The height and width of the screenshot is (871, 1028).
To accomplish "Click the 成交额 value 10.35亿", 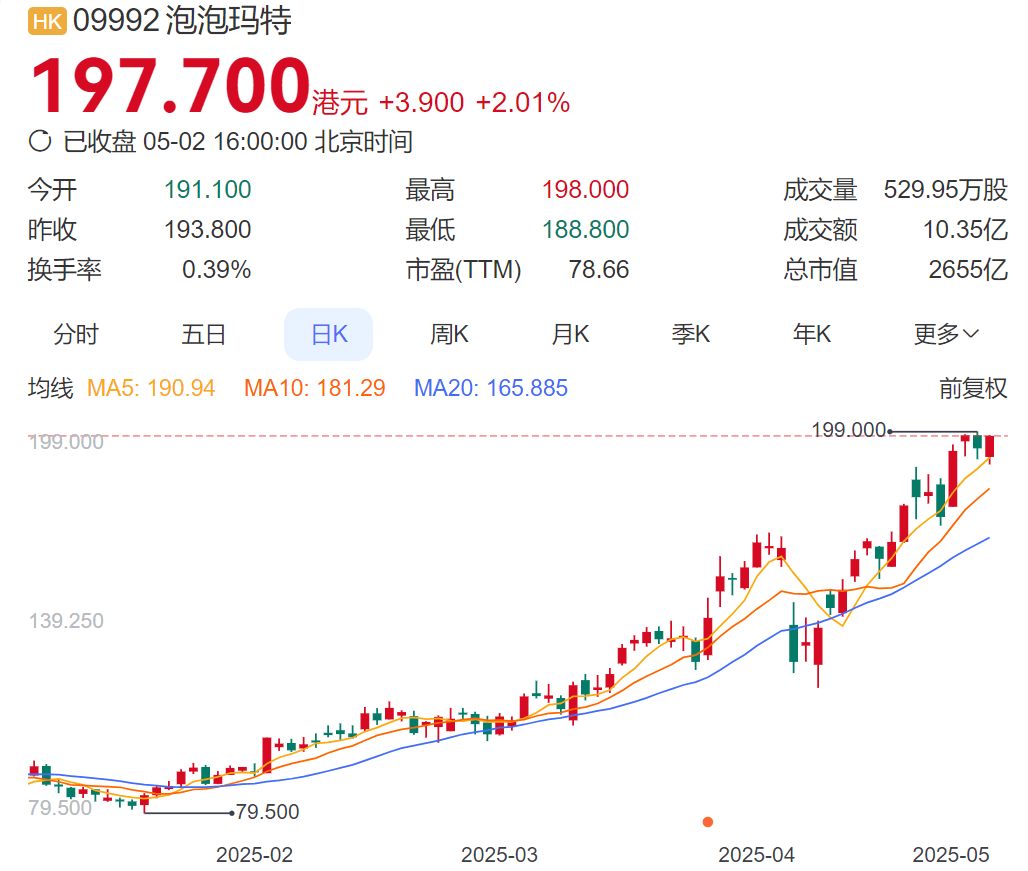I will pyautogui.click(x=965, y=230).
